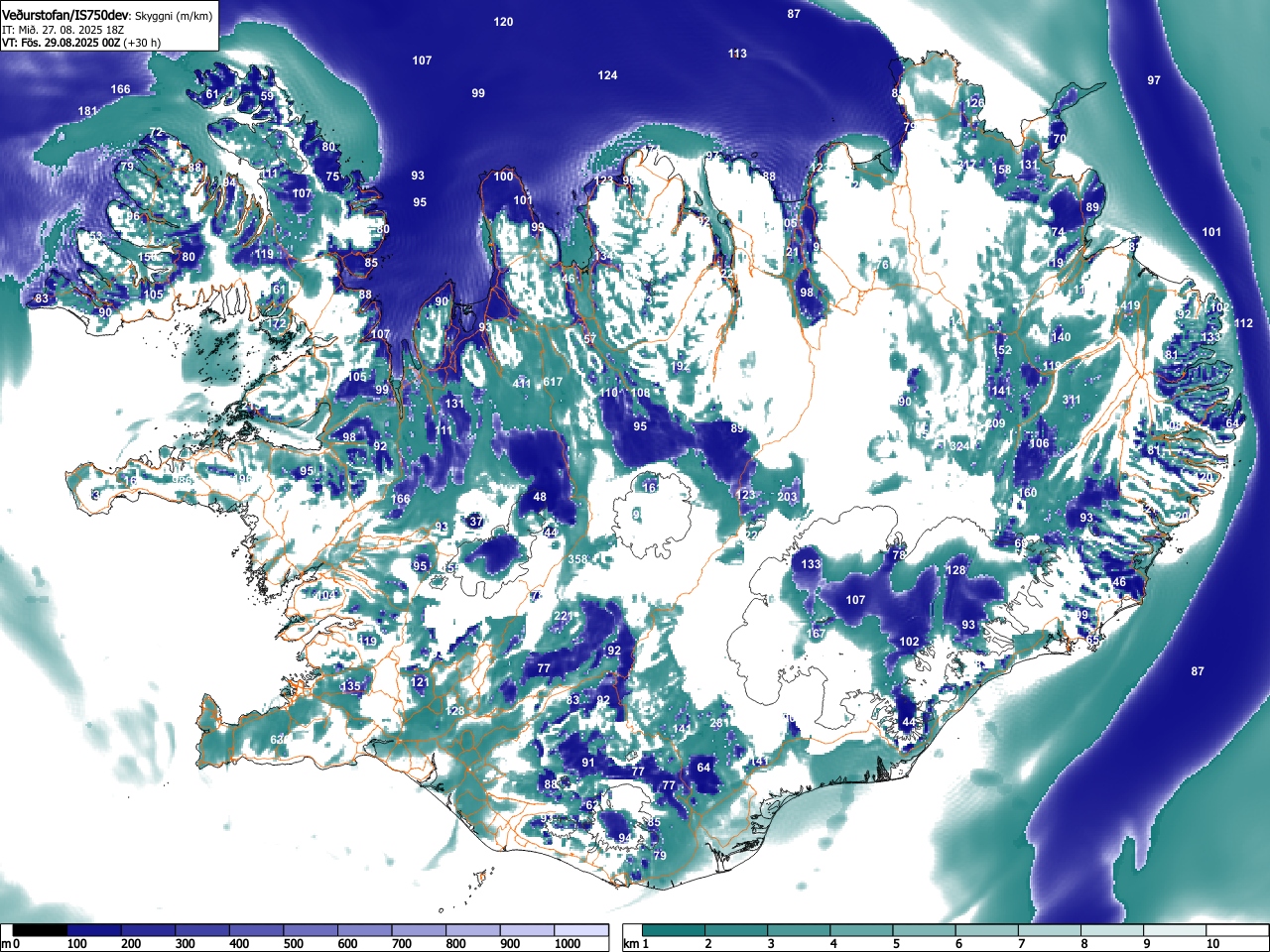1270x952 pixels.
Task: Click the map value '61' in the Westfjords
Action: tap(212, 95)
